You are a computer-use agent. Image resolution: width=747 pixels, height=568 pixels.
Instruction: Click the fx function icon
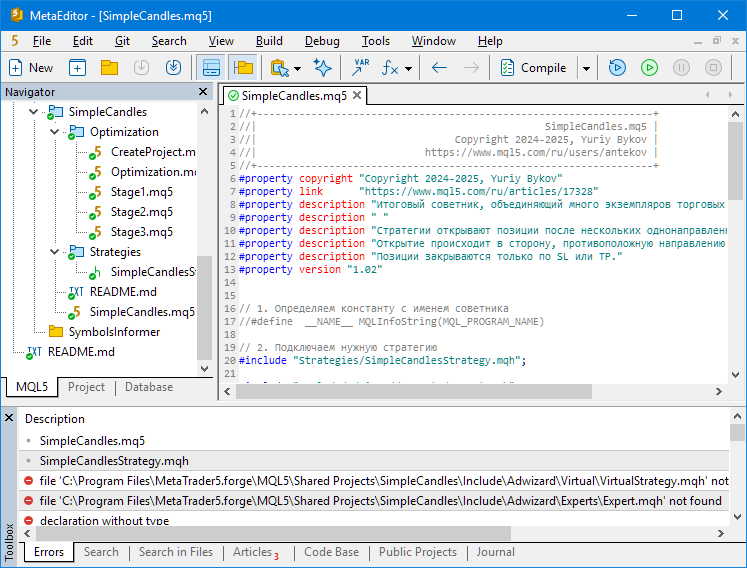pos(390,68)
